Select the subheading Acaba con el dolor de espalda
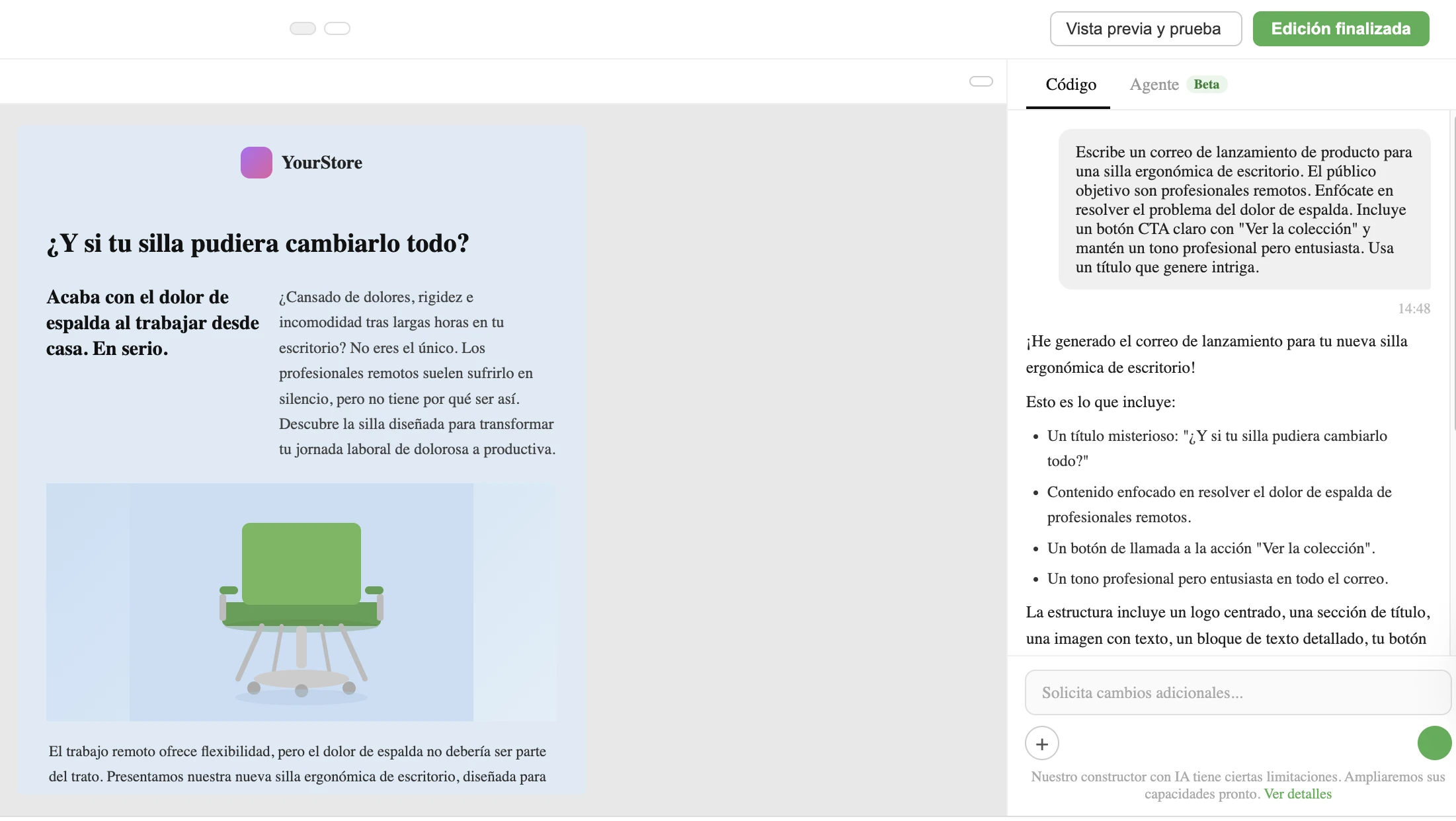This screenshot has height=821, width=1456. point(153,323)
